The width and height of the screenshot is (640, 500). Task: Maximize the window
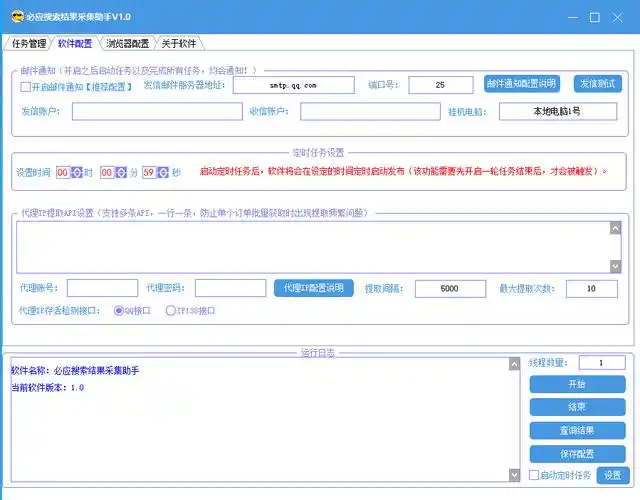point(595,18)
